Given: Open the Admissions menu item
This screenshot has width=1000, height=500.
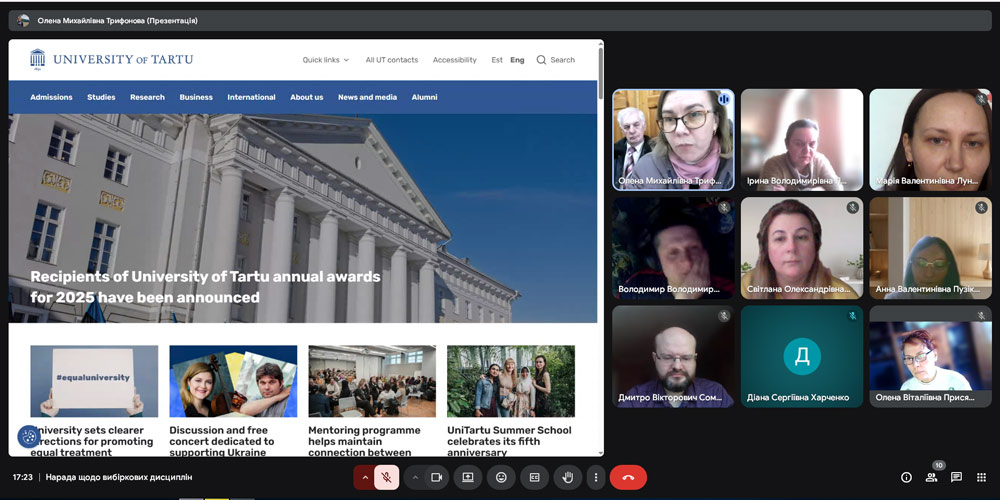Looking at the screenshot, I should click(51, 97).
